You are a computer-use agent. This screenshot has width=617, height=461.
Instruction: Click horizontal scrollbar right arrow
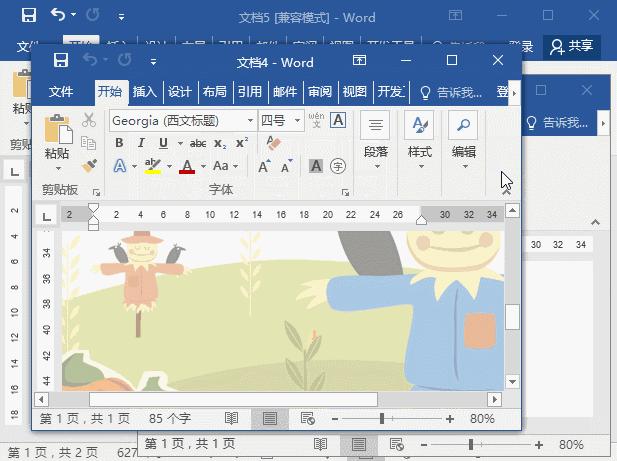coord(494,400)
